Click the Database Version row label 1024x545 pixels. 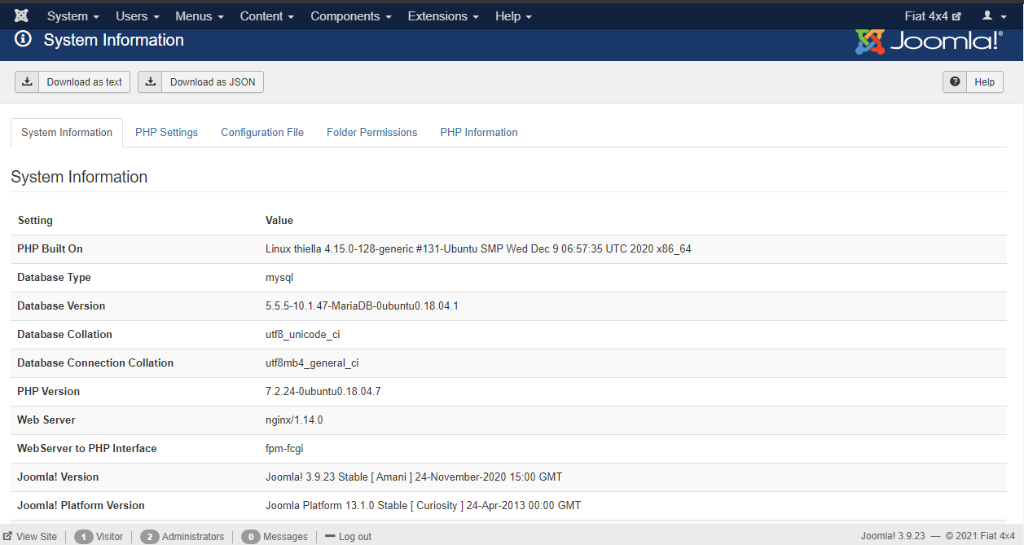pos(61,306)
